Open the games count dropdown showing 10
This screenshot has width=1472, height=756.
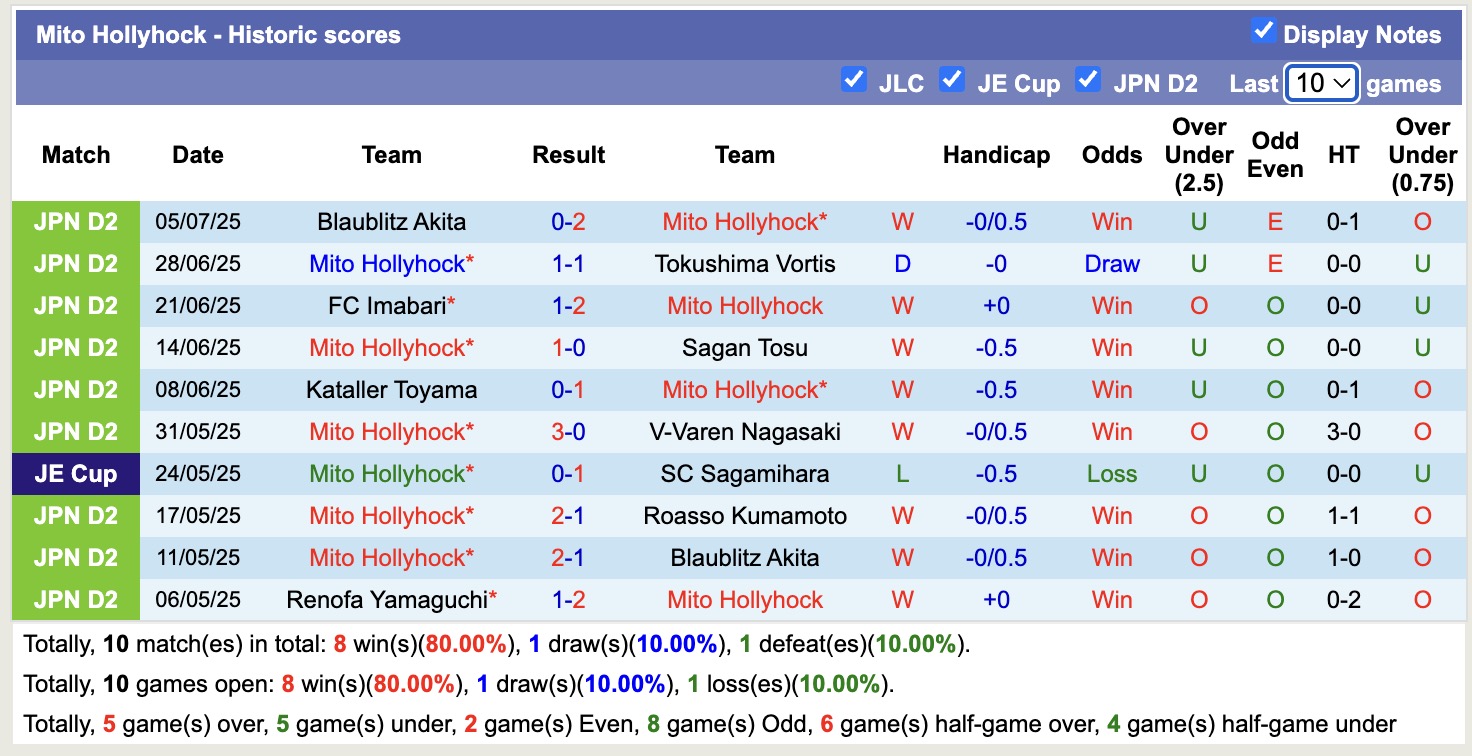pos(1321,84)
